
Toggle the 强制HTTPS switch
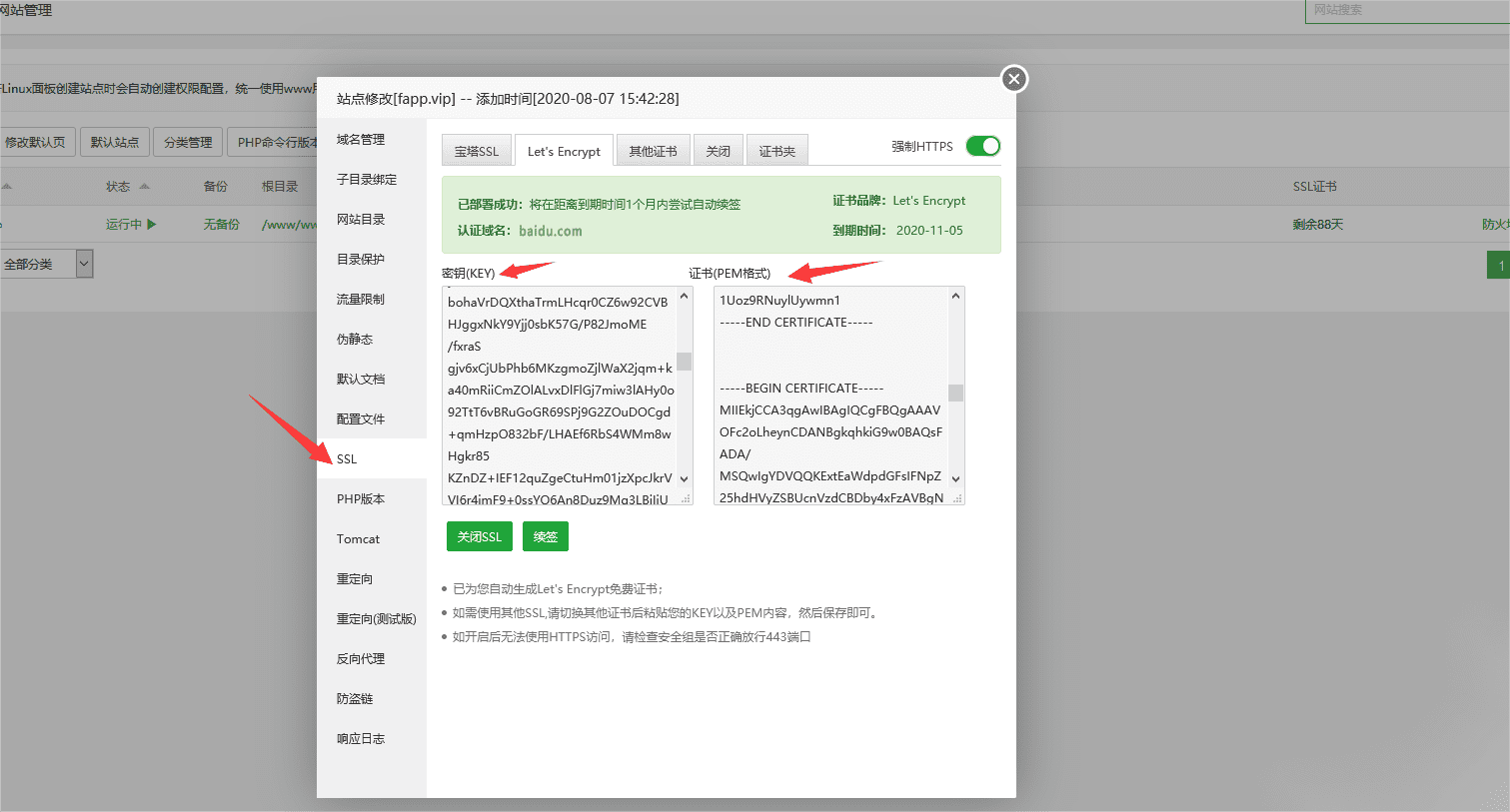(982, 146)
